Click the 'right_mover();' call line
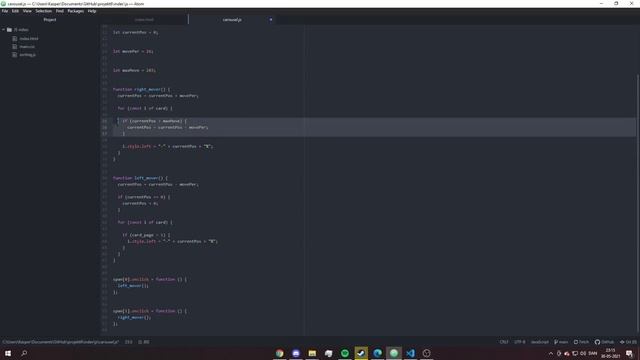The image size is (640, 360). coord(134,317)
